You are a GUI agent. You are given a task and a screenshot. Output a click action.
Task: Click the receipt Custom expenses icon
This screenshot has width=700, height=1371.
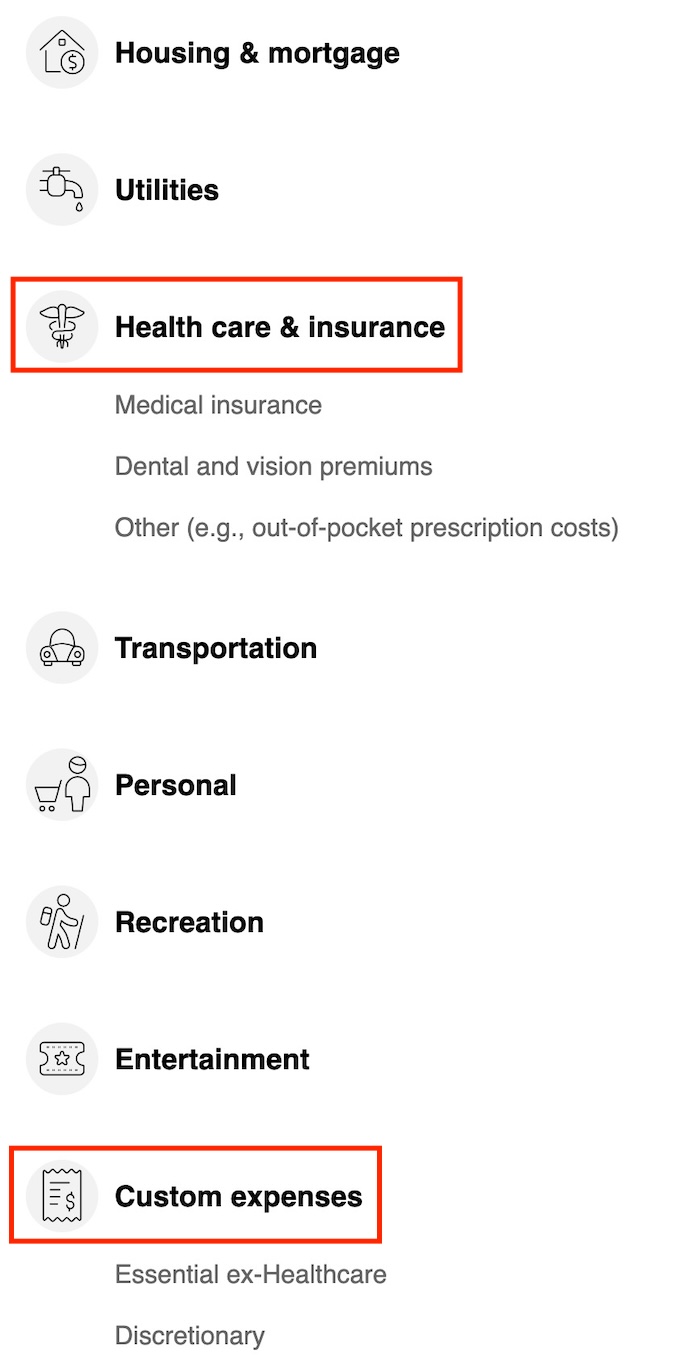click(62, 1196)
